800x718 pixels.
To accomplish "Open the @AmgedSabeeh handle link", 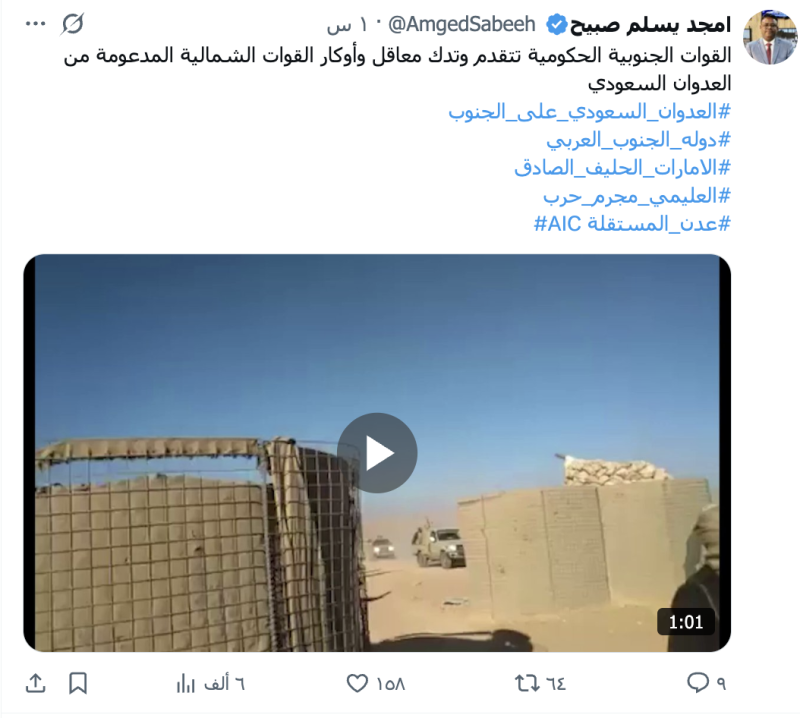I will tap(462, 24).
